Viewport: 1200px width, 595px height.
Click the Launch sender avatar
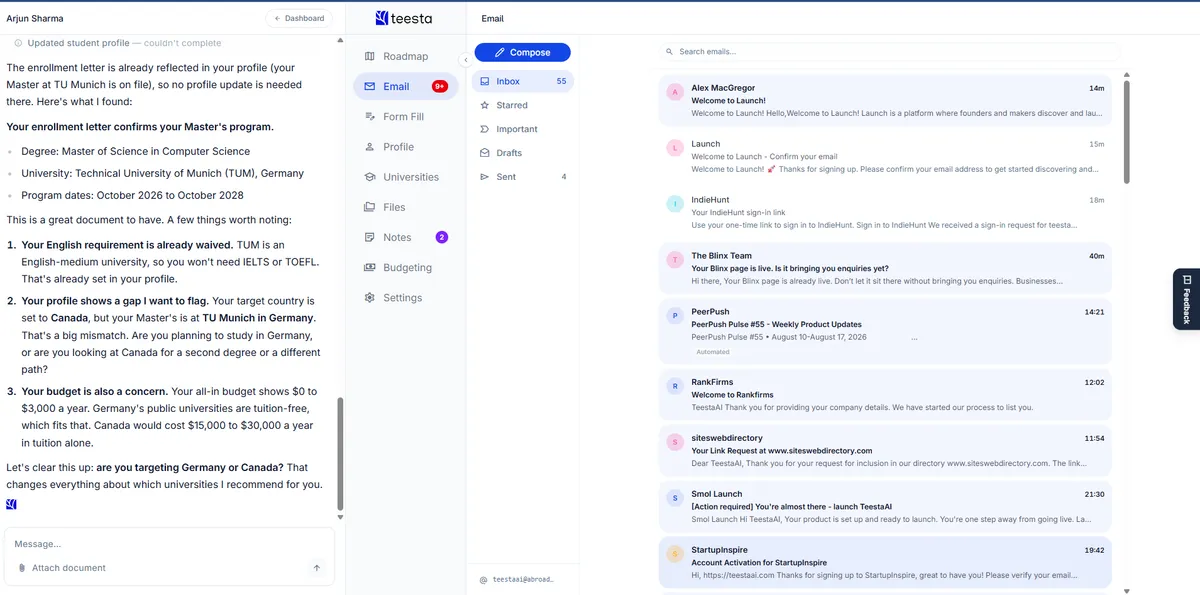675,148
